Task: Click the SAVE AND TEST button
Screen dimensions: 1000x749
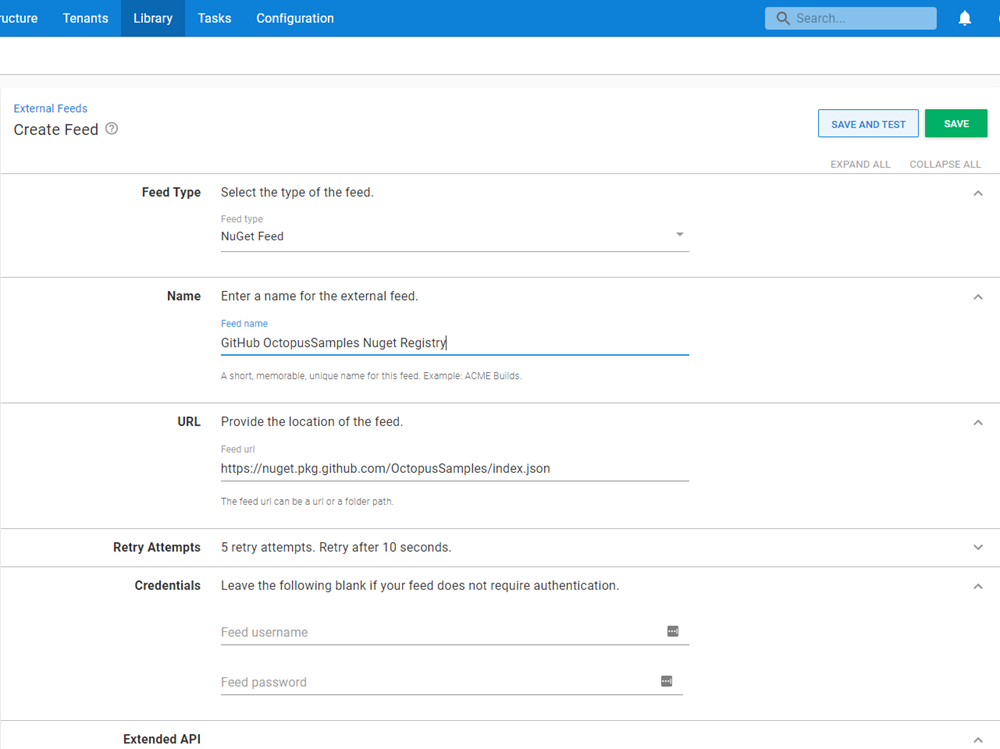Action: click(x=868, y=123)
